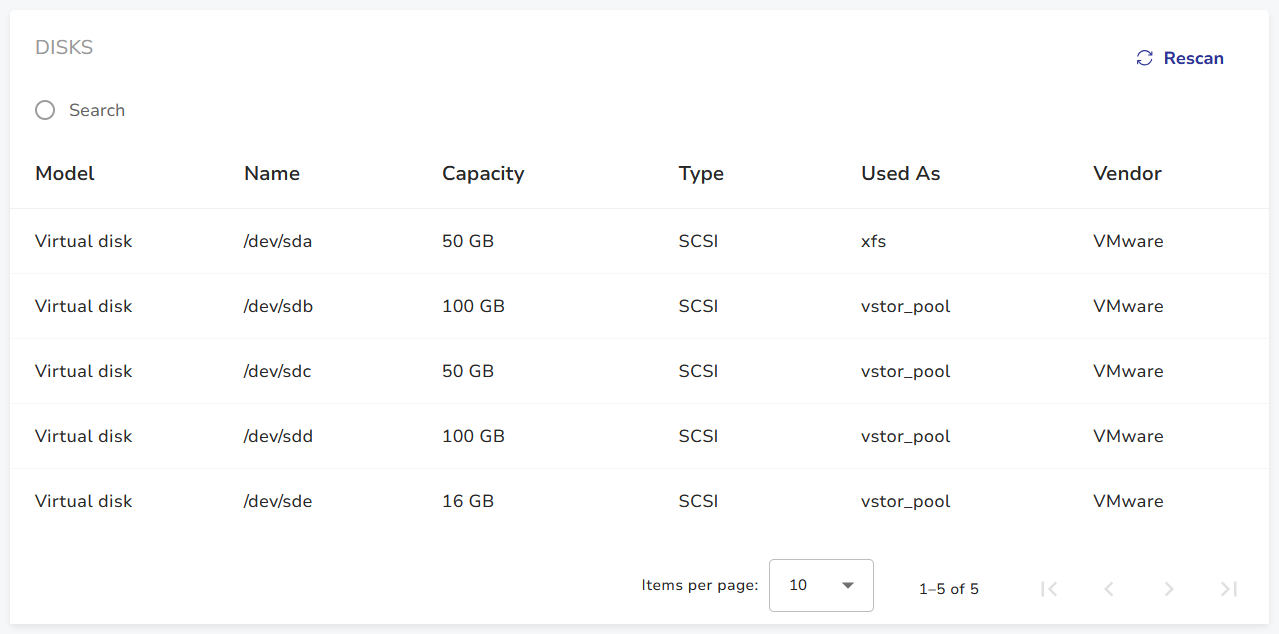Select the /dev/sdb disk row
The width and height of the screenshot is (1279, 634).
point(278,306)
